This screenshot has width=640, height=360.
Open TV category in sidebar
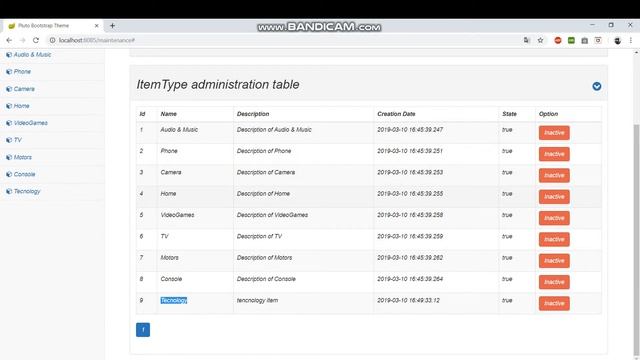click(x=18, y=140)
